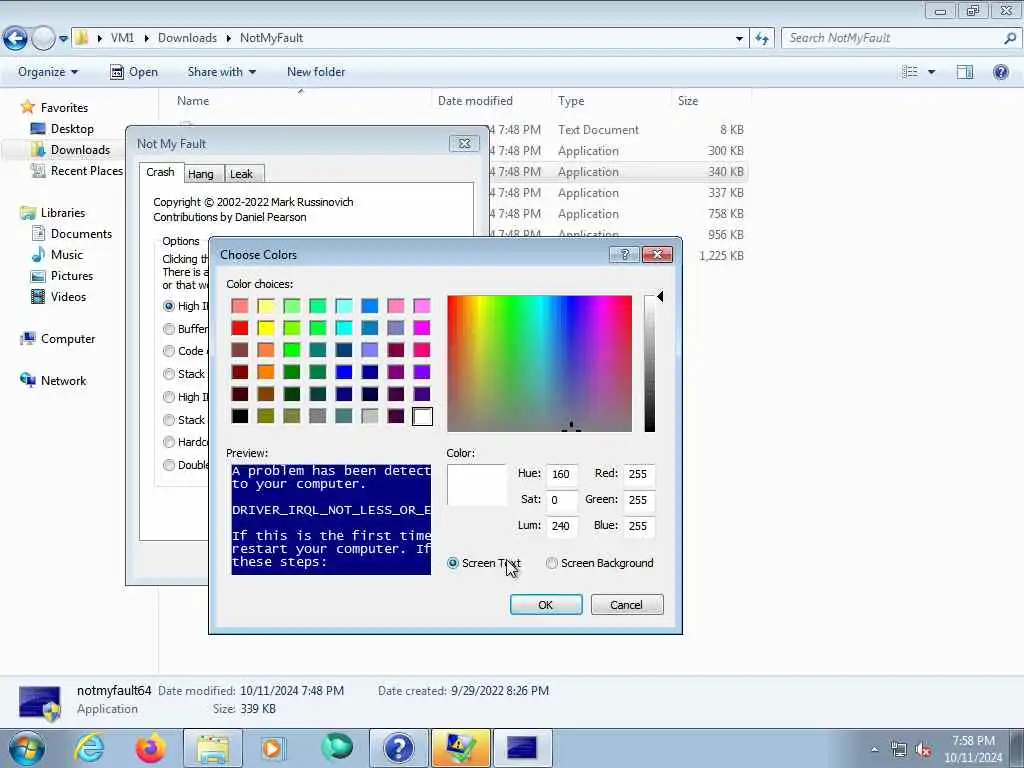Click the refresh address bar icon
Image resolution: width=1024 pixels, height=768 pixels.
point(762,39)
